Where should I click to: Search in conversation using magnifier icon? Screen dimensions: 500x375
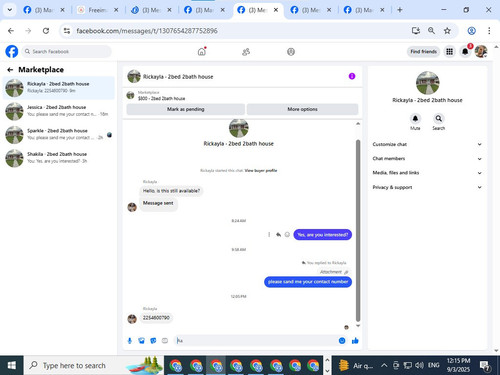pyautogui.click(x=439, y=119)
